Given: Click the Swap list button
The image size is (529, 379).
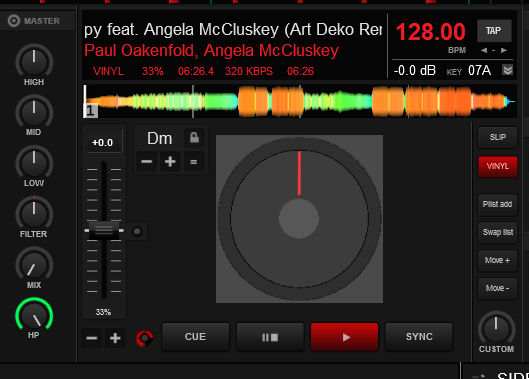Looking at the screenshot, I should (498, 232).
